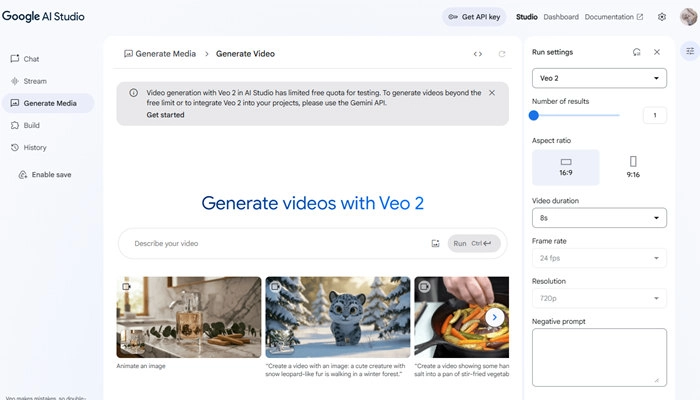This screenshot has width=700, height=400.
Task: Click the Build icon in sidebar
Action: point(15,125)
